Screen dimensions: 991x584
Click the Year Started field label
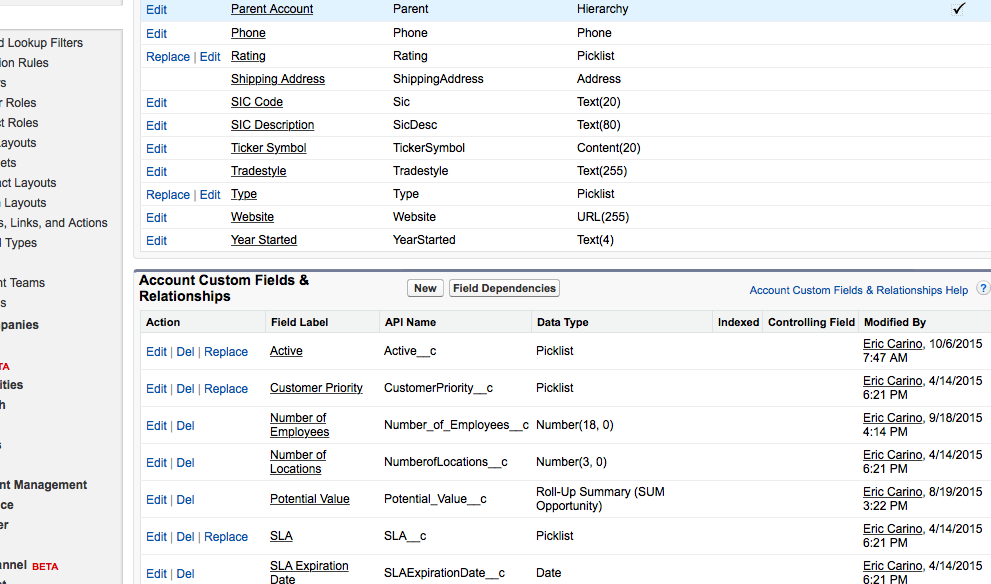pos(263,240)
